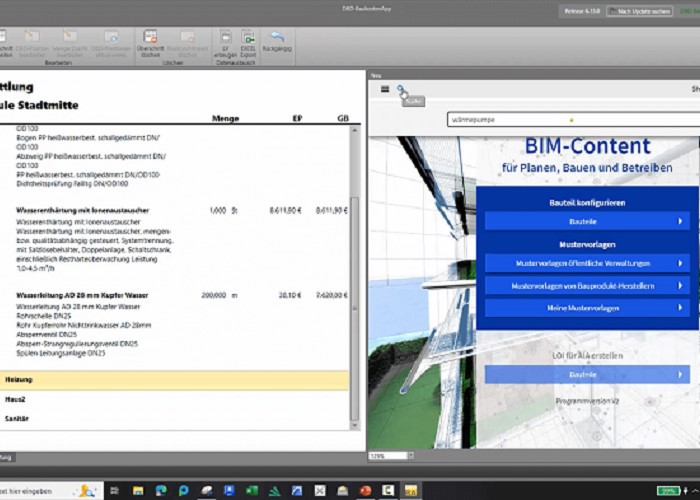Click the Release version label

point(582,11)
